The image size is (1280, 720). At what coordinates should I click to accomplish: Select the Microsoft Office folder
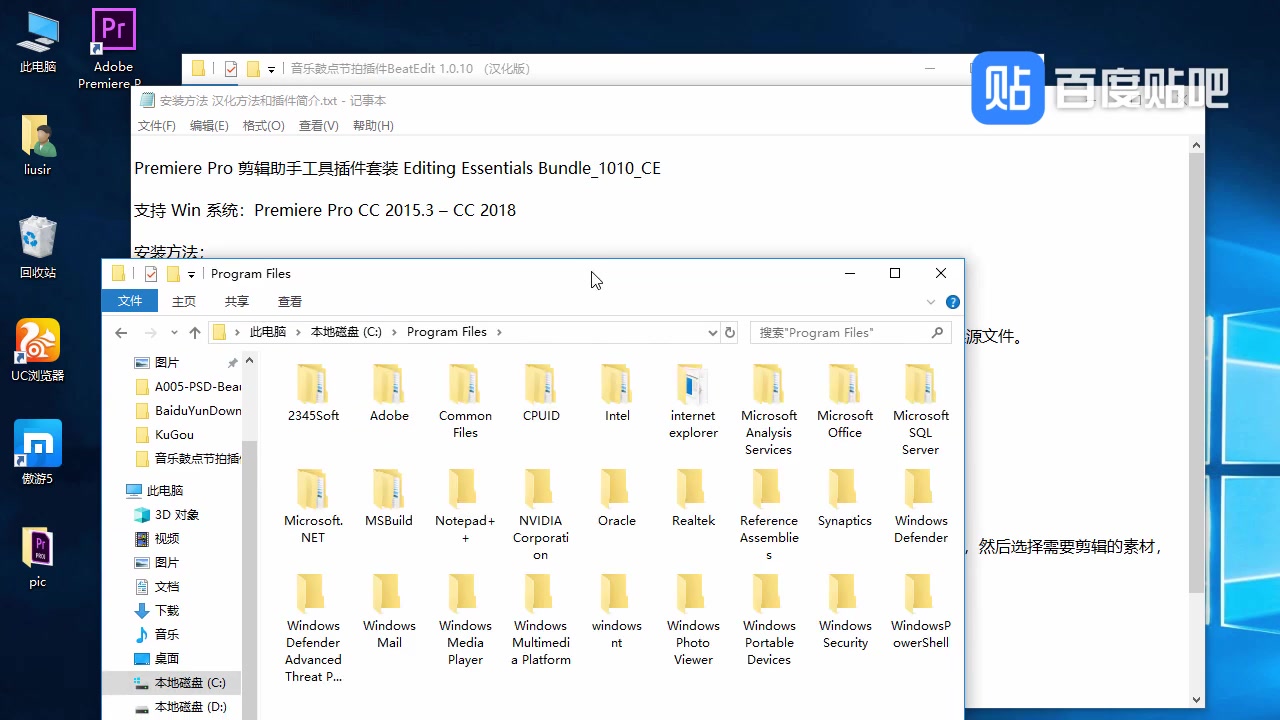[845, 402]
